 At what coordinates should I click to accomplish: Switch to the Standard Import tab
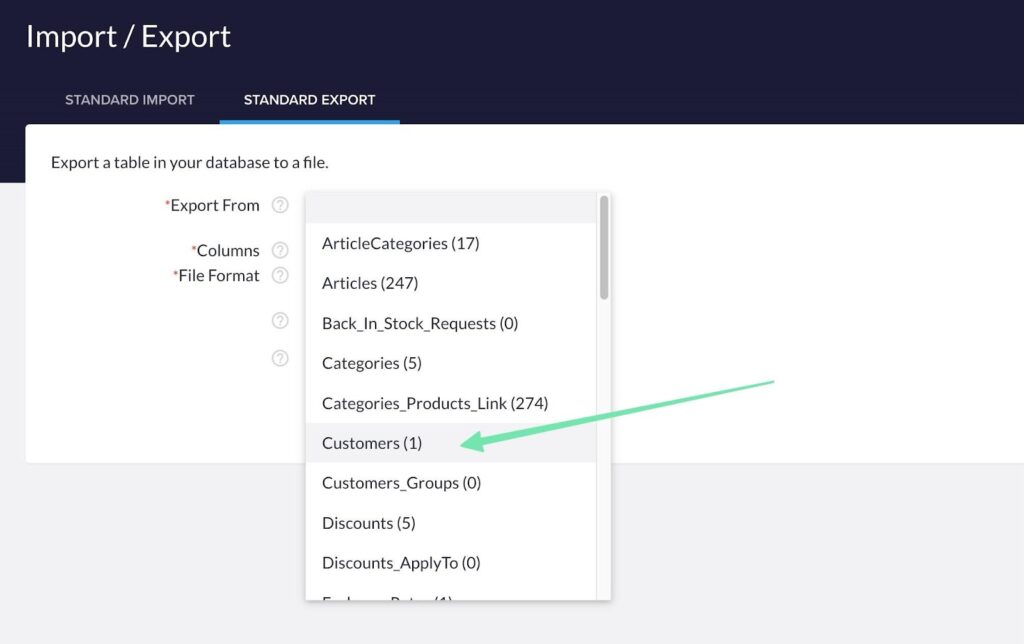(x=130, y=100)
